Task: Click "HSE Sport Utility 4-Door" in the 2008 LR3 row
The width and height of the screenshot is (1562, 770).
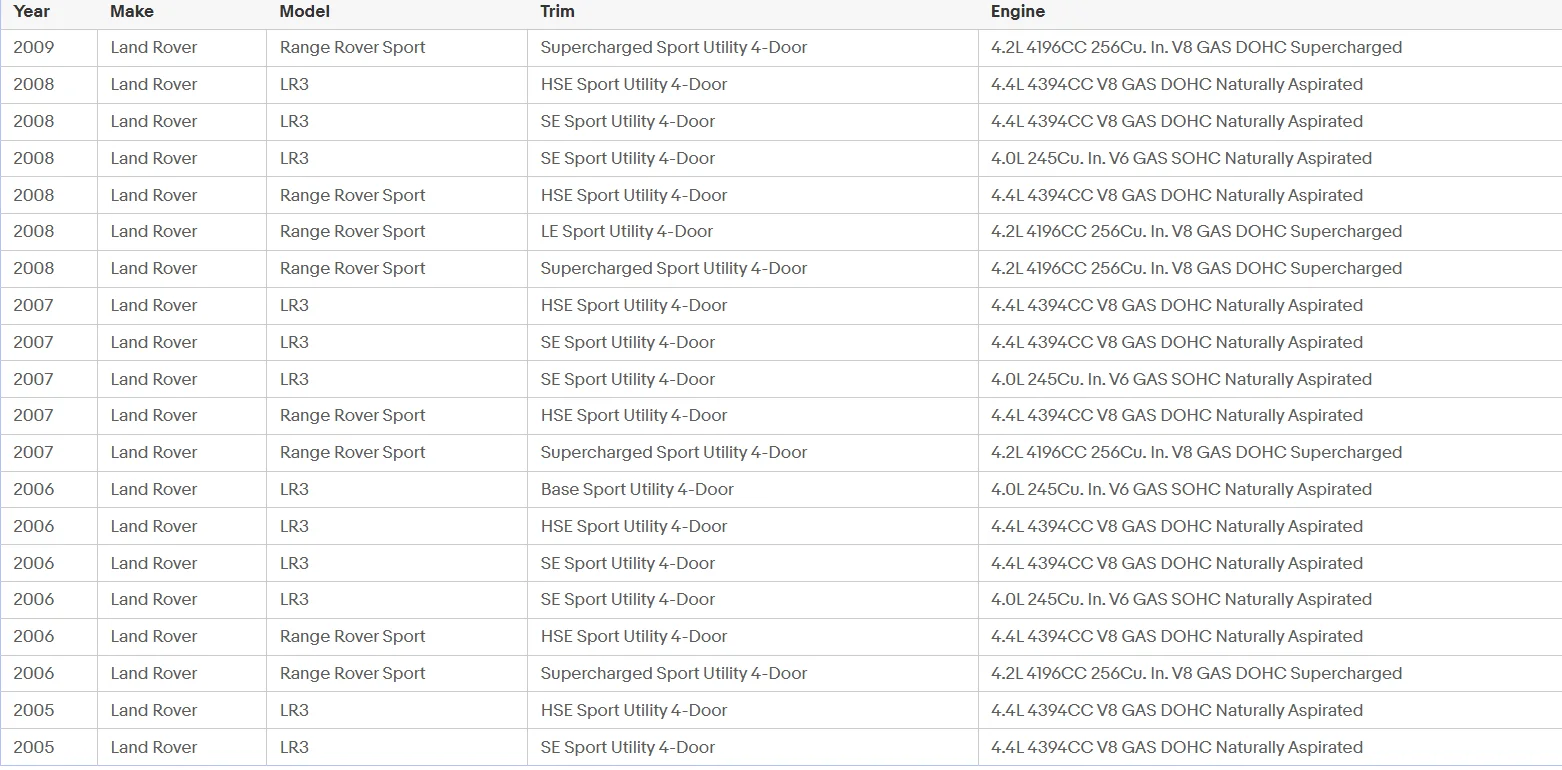Action: (x=634, y=85)
